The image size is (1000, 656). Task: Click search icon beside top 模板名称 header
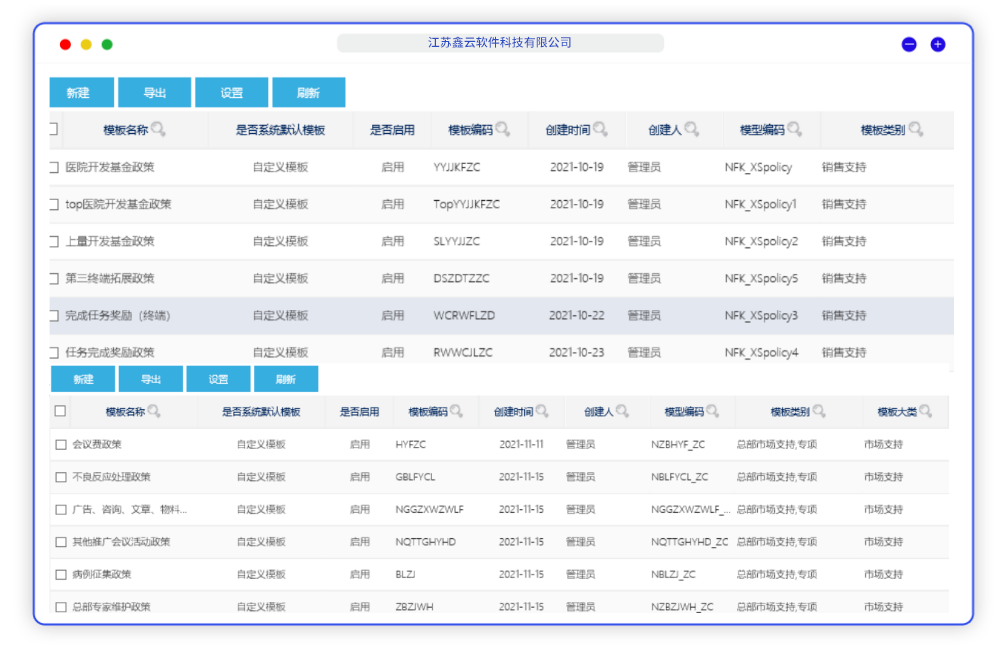point(158,130)
